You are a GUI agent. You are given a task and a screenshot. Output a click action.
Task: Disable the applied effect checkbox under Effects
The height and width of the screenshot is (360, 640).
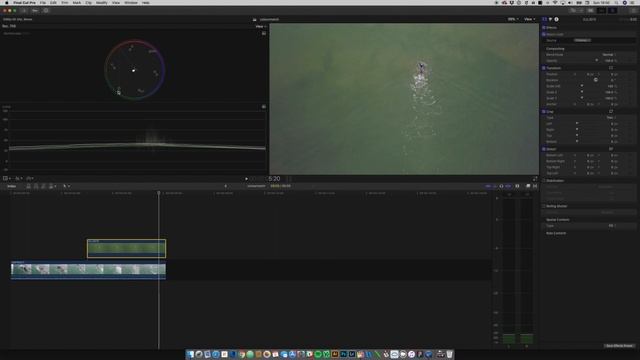tap(544, 34)
